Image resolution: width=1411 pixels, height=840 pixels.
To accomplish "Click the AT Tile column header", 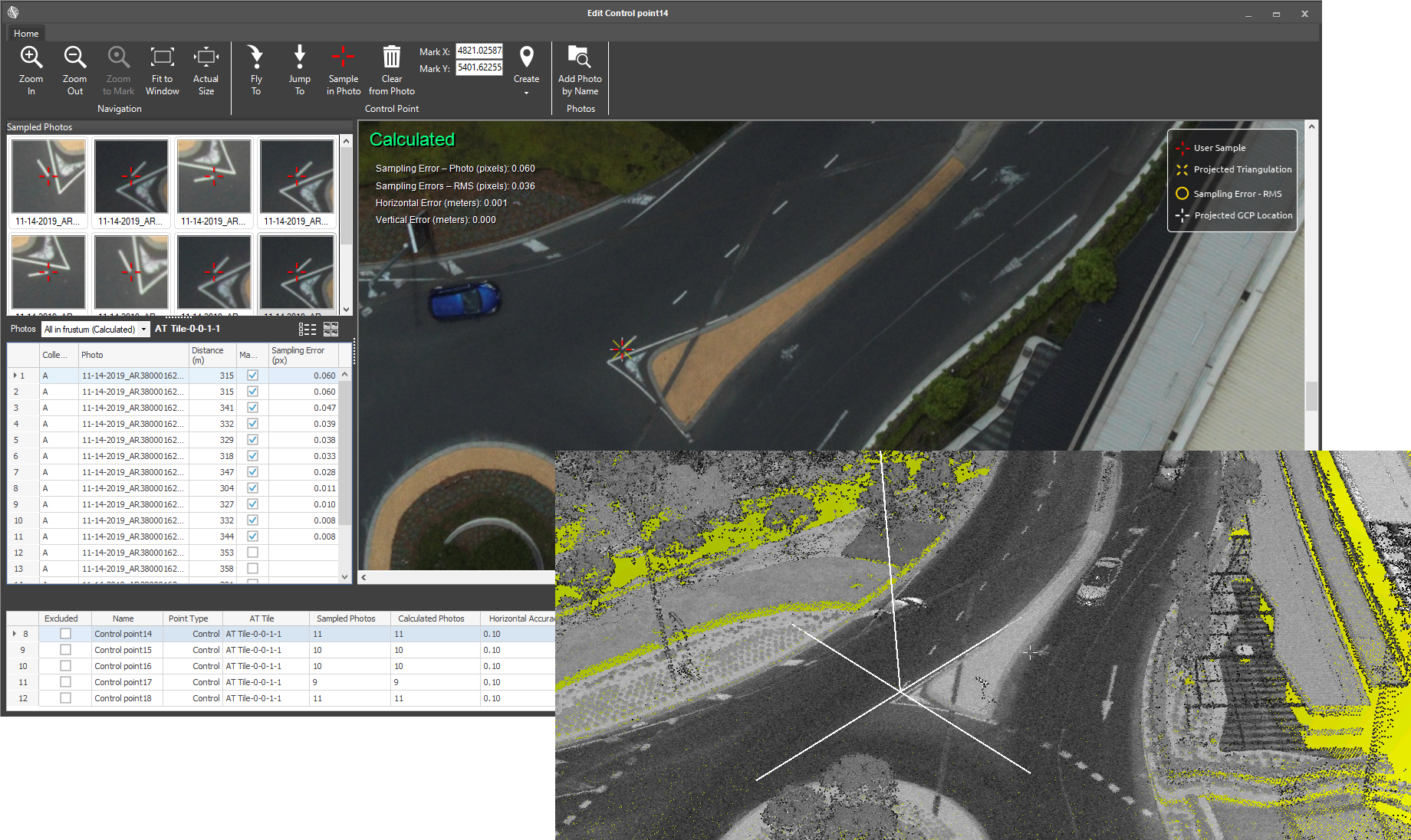I will click(x=265, y=619).
